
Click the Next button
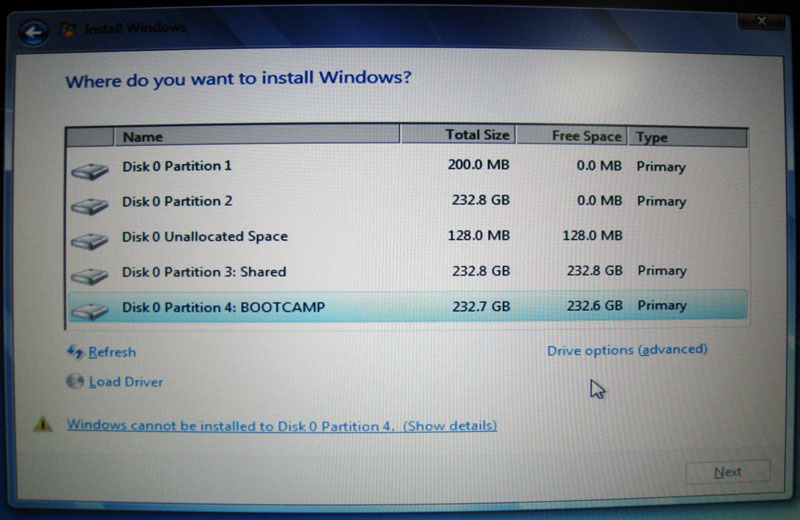coord(728,472)
